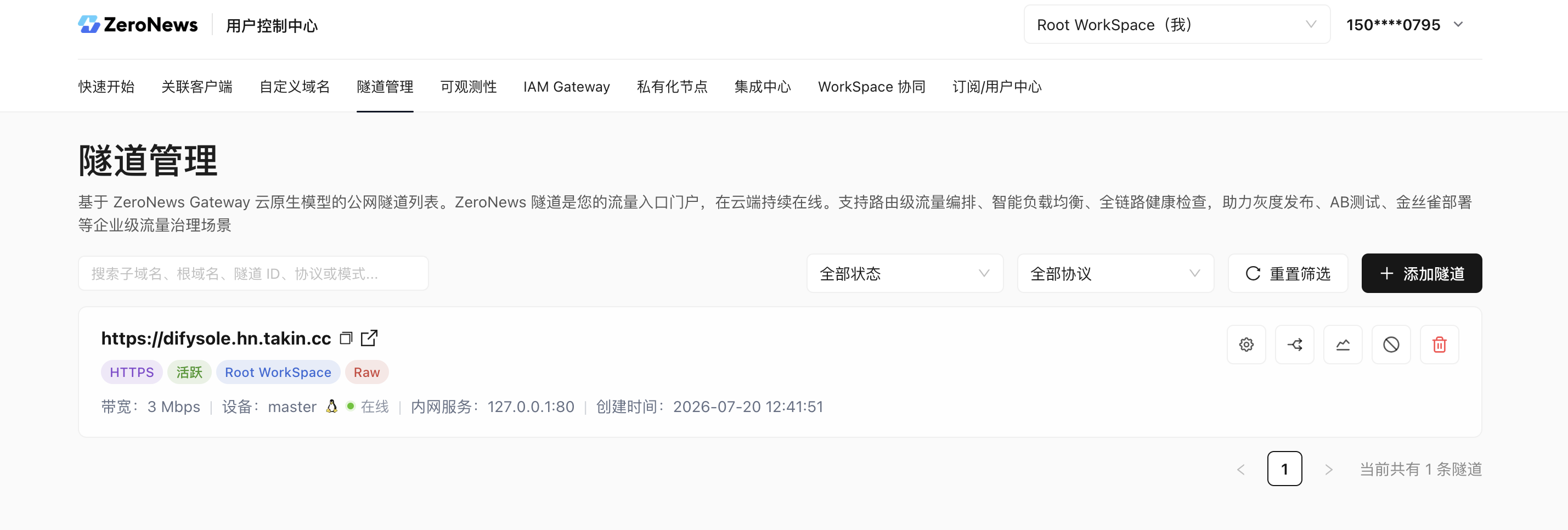This screenshot has width=1568, height=530.
Task: Open the 全部协议 protocol filter
Action: (1115, 273)
